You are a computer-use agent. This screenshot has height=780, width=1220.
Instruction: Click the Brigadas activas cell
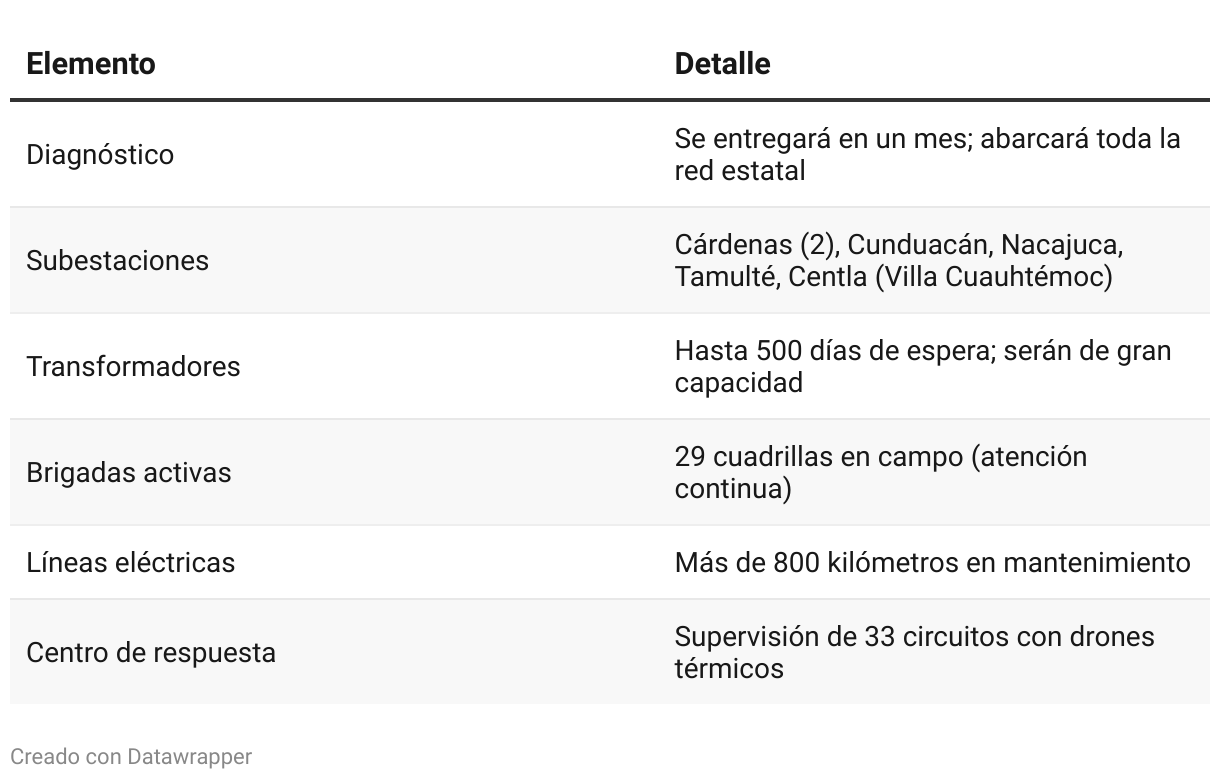128,473
